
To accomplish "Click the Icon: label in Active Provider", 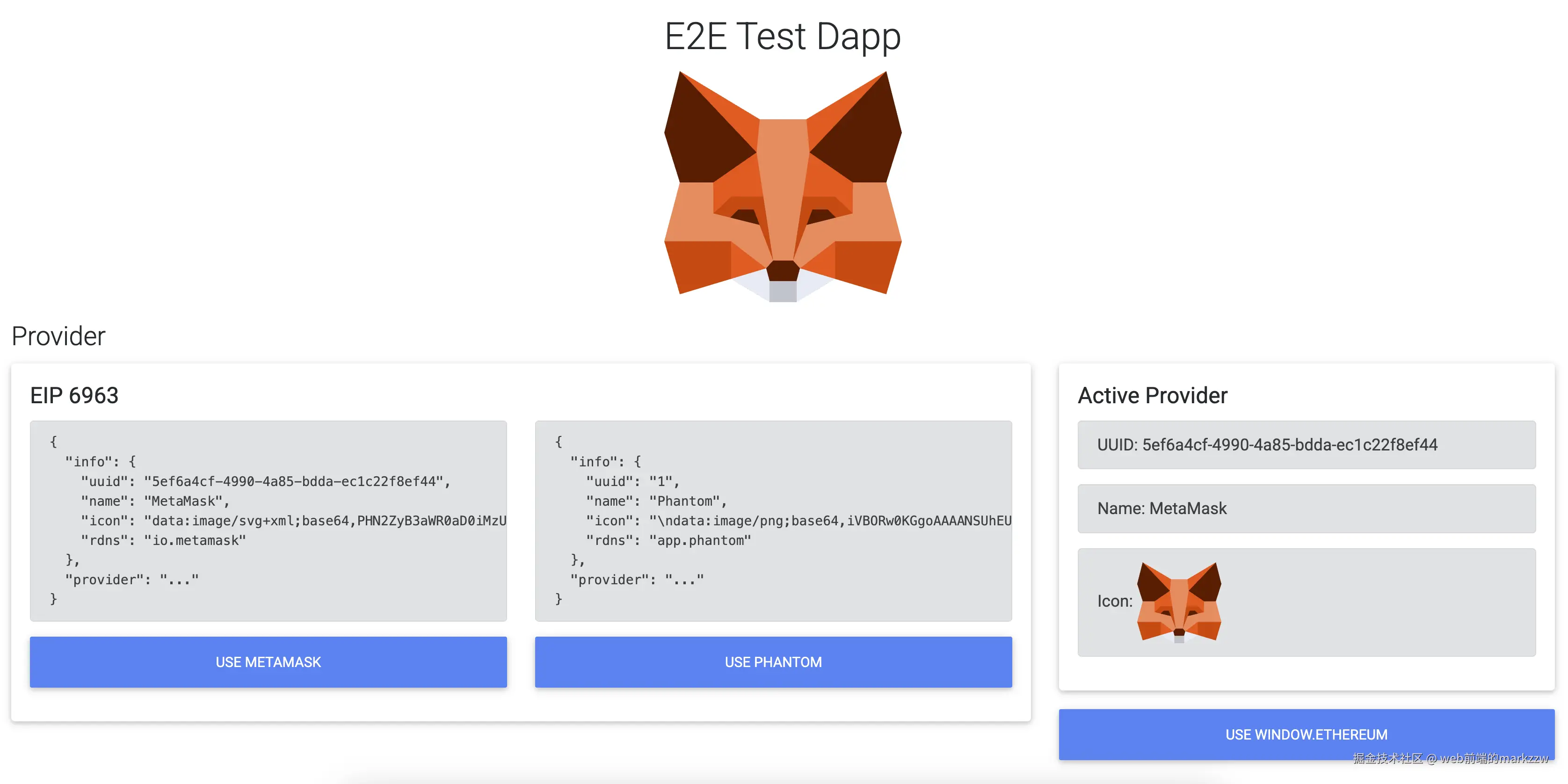I will coord(1115,602).
